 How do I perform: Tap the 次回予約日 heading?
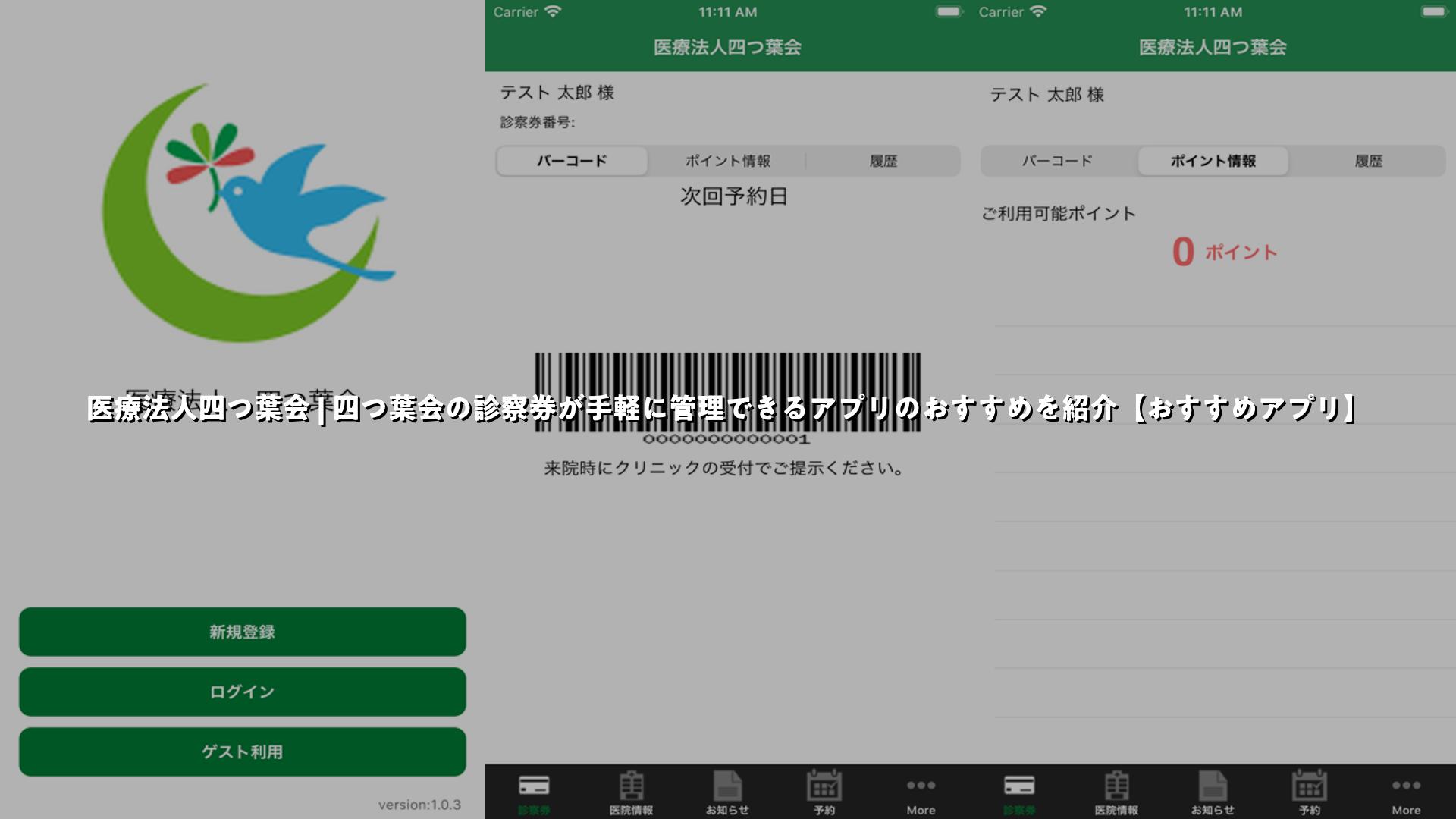coord(733,196)
